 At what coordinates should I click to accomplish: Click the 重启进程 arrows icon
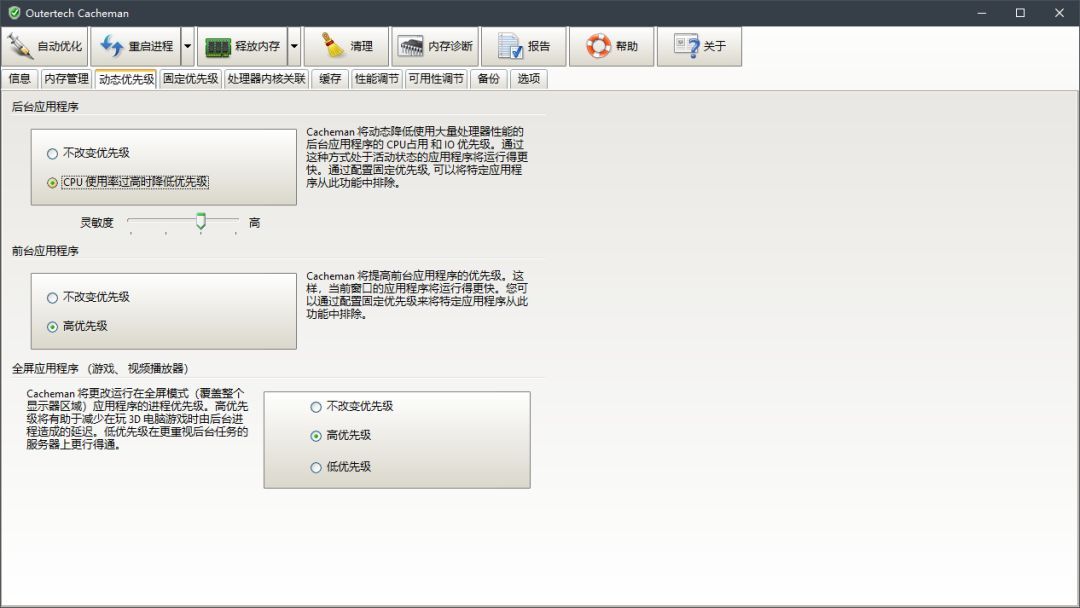pos(112,46)
